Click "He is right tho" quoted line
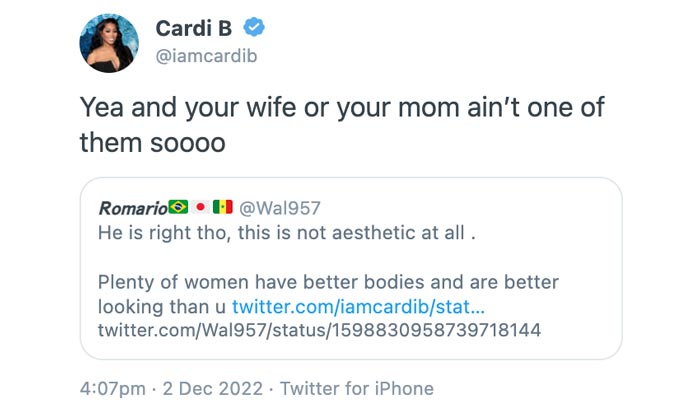The height and width of the screenshot is (420, 700). (285, 232)
